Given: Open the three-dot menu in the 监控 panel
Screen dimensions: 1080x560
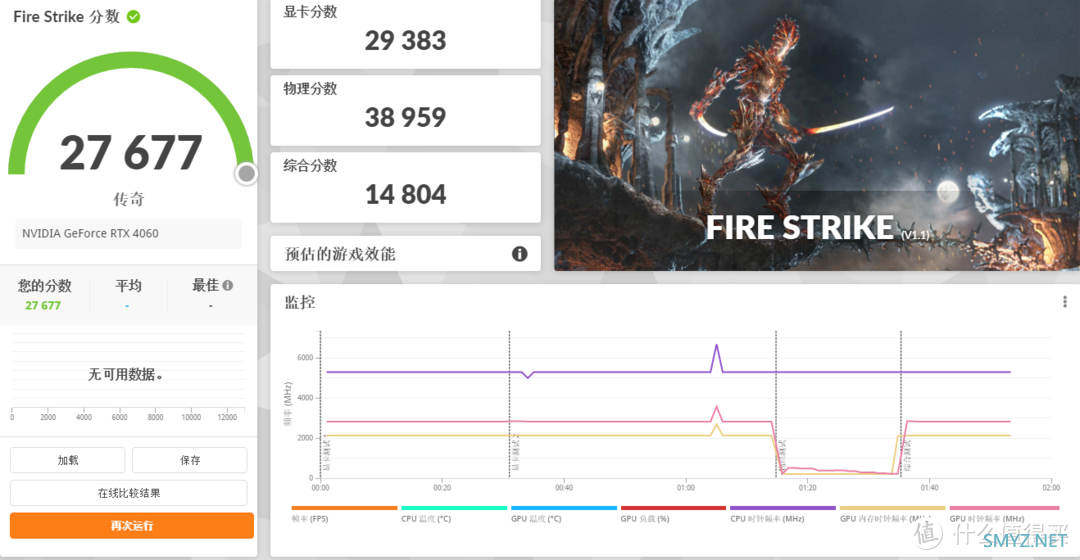Looking at the screenshot, I should pos(1065,302).
